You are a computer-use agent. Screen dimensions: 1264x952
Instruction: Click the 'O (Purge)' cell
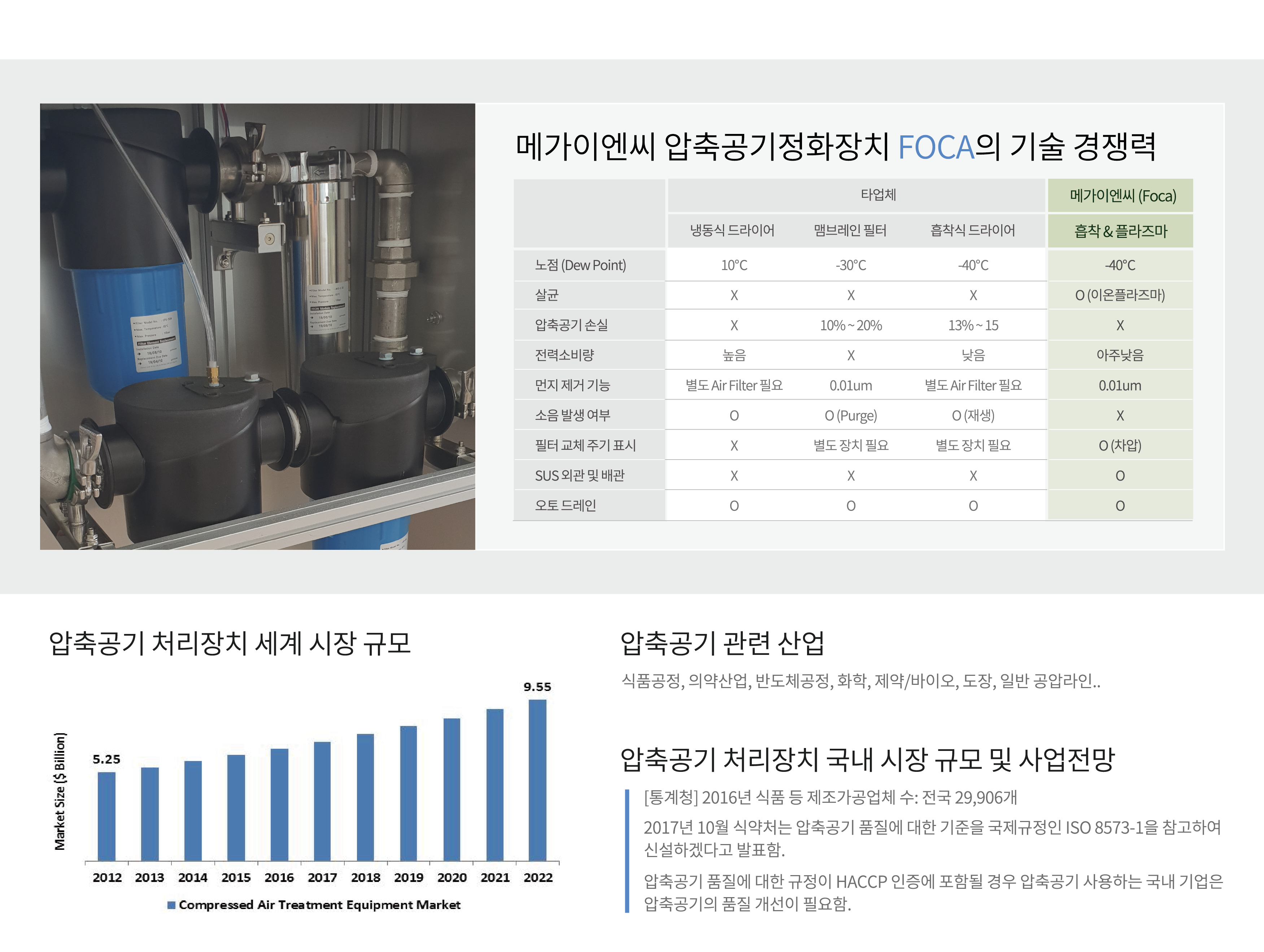tap(850, 416)
